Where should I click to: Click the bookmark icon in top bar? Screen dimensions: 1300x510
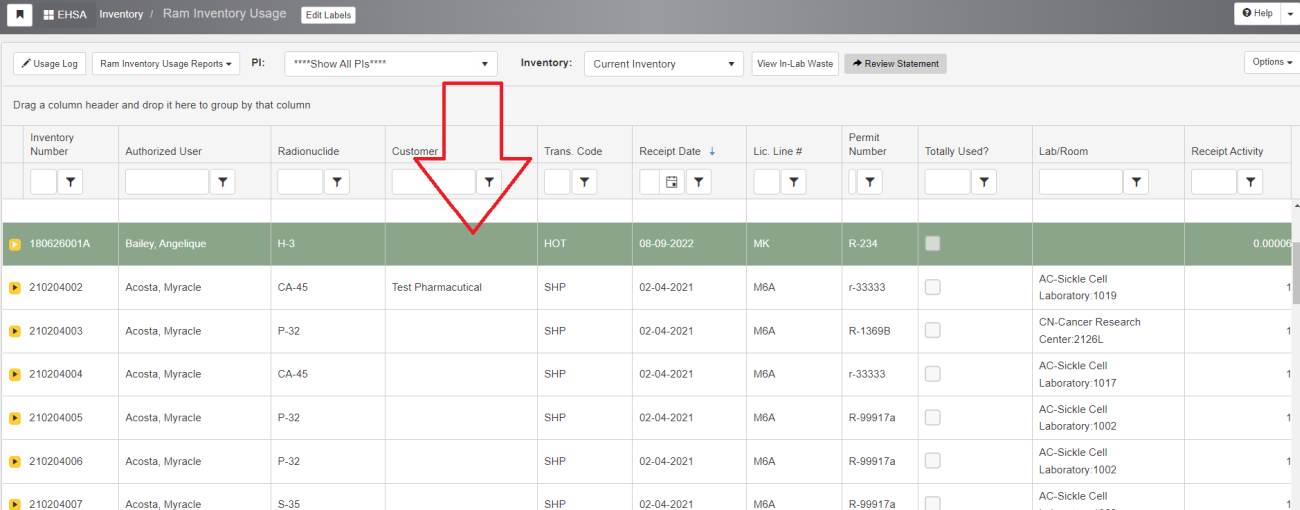pos(20,14)
